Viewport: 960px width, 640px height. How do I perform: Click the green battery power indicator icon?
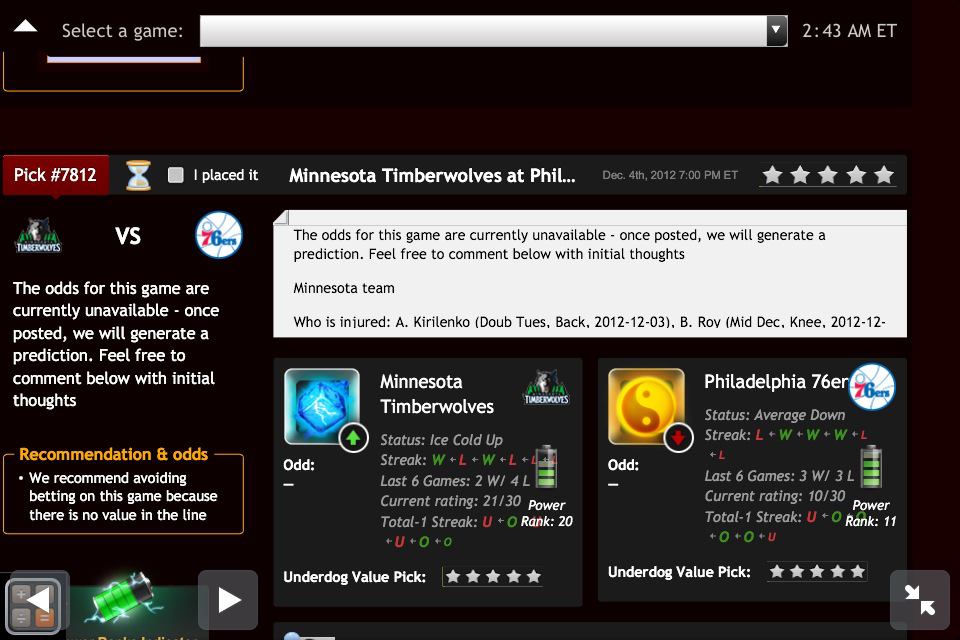[126, 597]
